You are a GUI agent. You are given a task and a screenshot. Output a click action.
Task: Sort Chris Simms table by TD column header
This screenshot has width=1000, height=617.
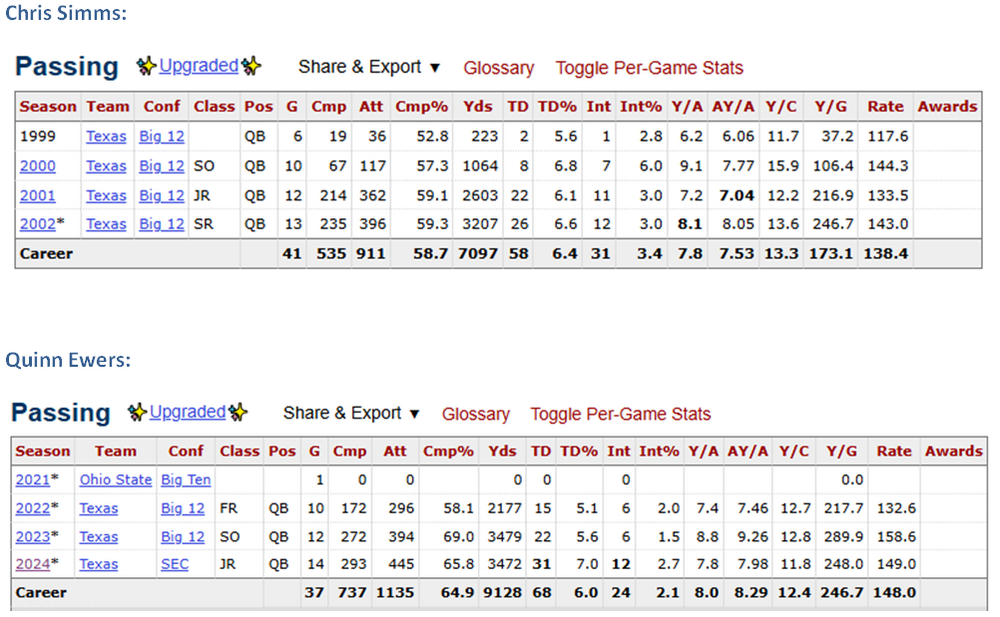click(x=517, y=107)
